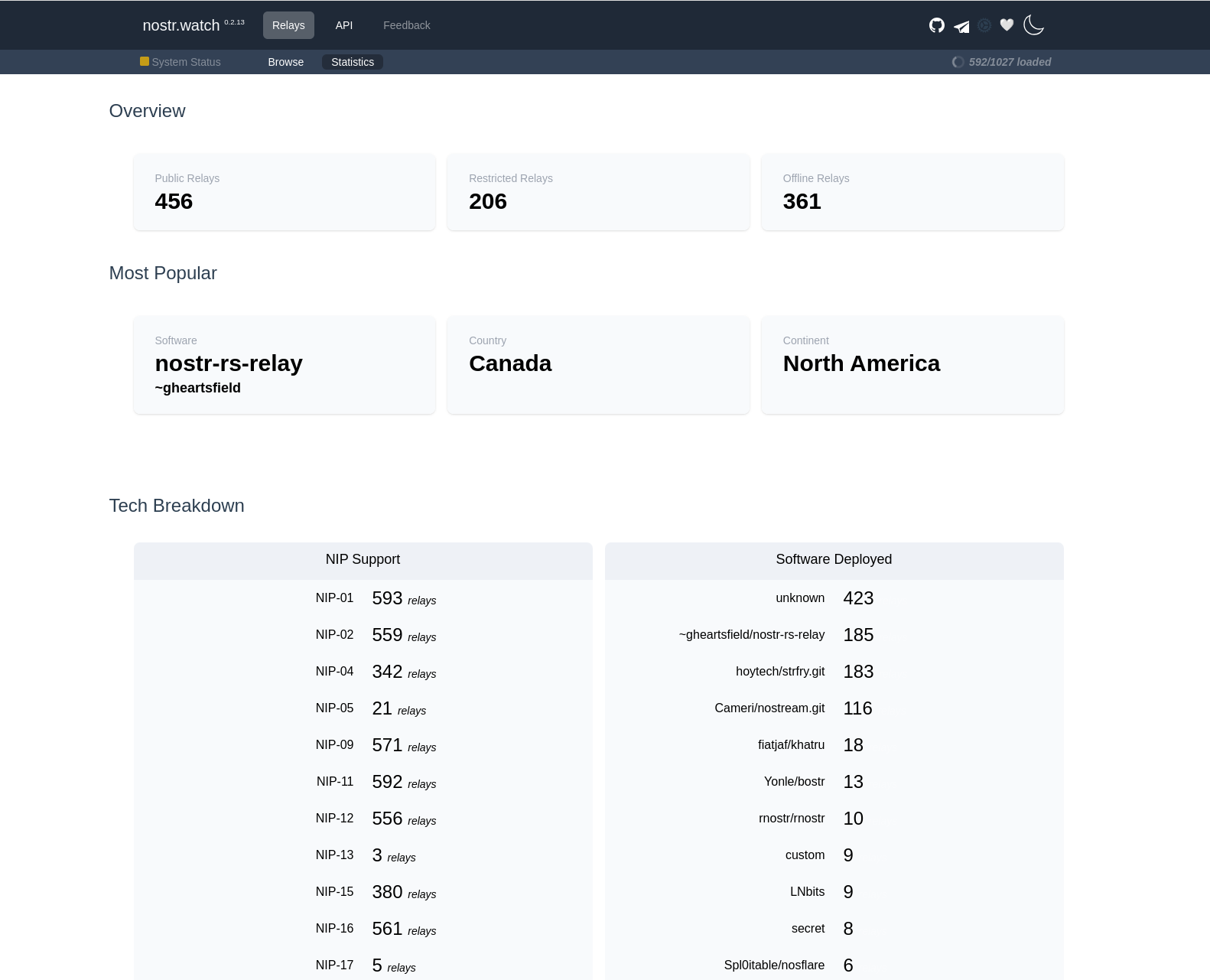Click the heart donate icon
Viewport: 1210px width, 980px height.
pos(1007,25)
